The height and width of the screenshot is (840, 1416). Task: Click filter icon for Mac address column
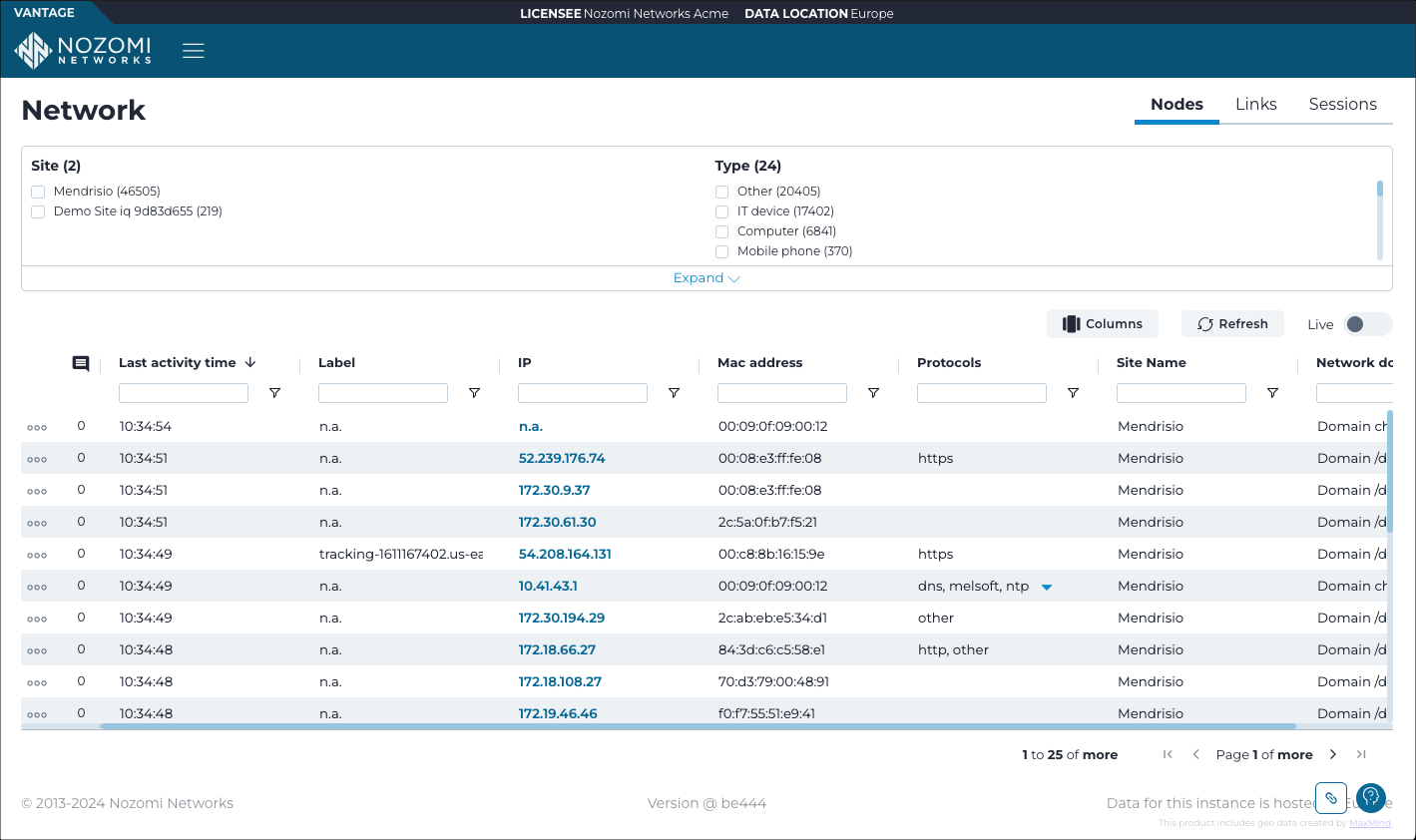[873, 393]
